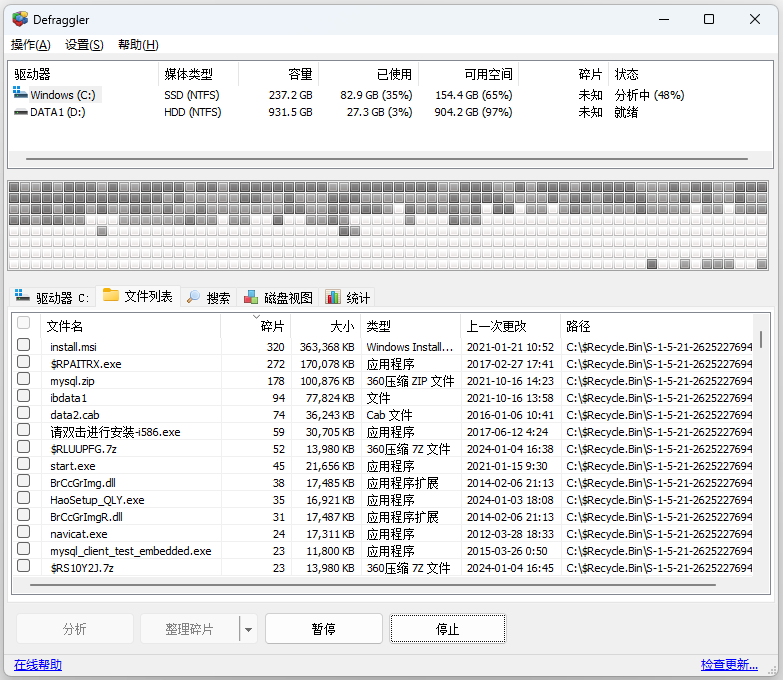The width and height of the screenshot is (783, 680).
Task: Click the folder icon on 文件列表 tab
Action: [x=111, y=296]
